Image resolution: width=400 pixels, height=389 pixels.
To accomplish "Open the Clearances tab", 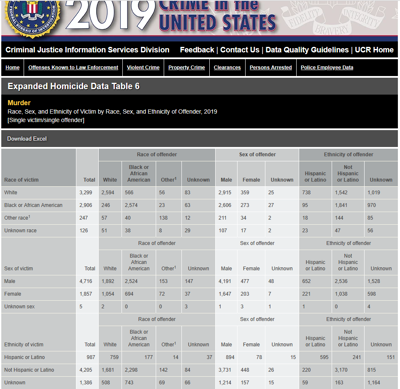I will (x=227, y=68).
